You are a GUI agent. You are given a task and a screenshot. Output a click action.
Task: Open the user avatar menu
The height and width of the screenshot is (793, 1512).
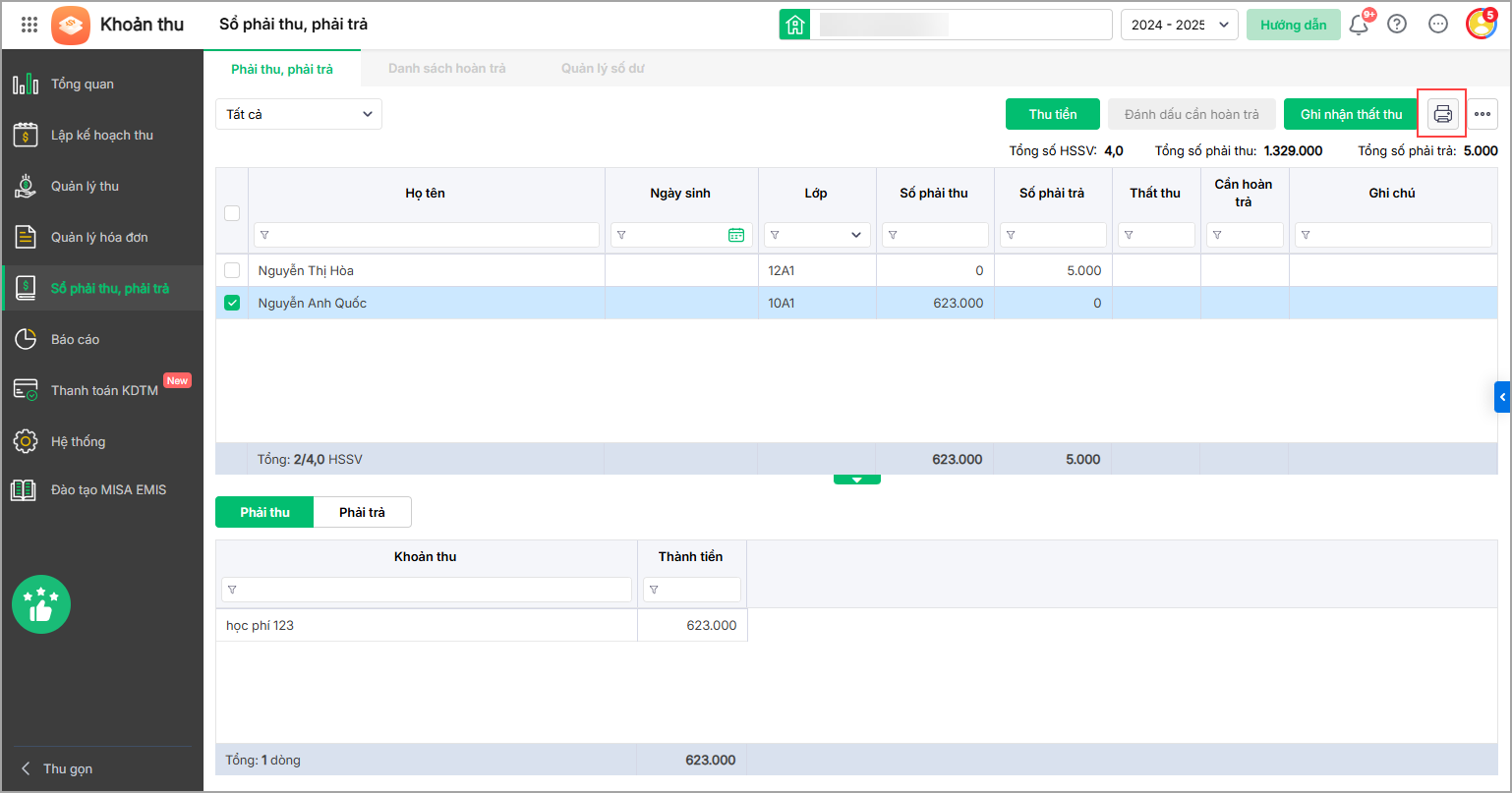tap(1482, 25)
